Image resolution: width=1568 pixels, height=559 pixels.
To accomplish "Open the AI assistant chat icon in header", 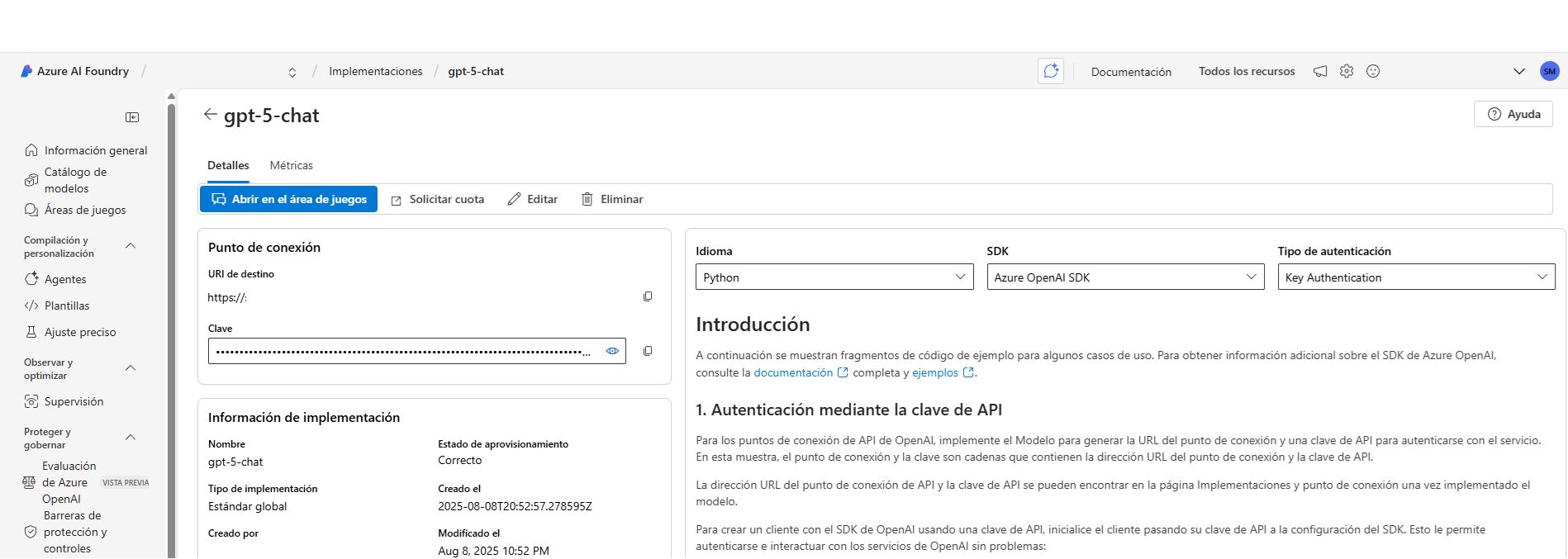I will tap(1051, 71).
